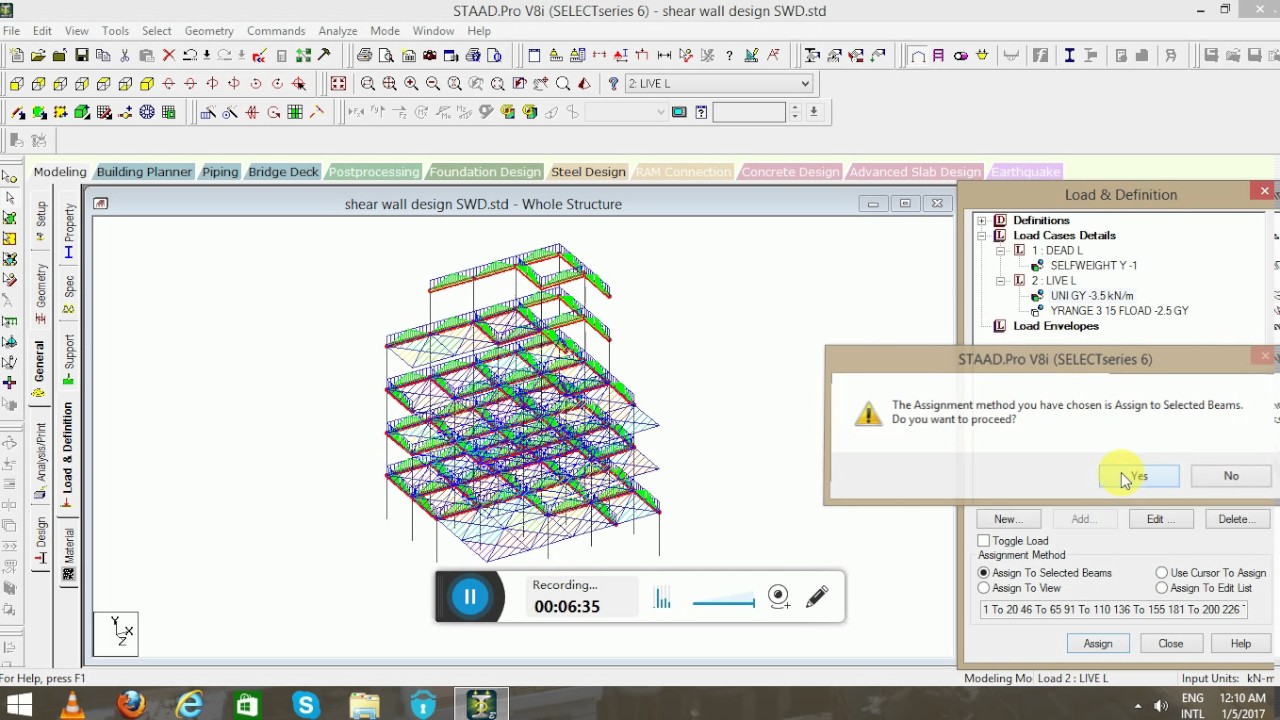Screen dimensions: 1280x720
Task: Click the first yellow cube view icon
Action: tap(17, 84)
